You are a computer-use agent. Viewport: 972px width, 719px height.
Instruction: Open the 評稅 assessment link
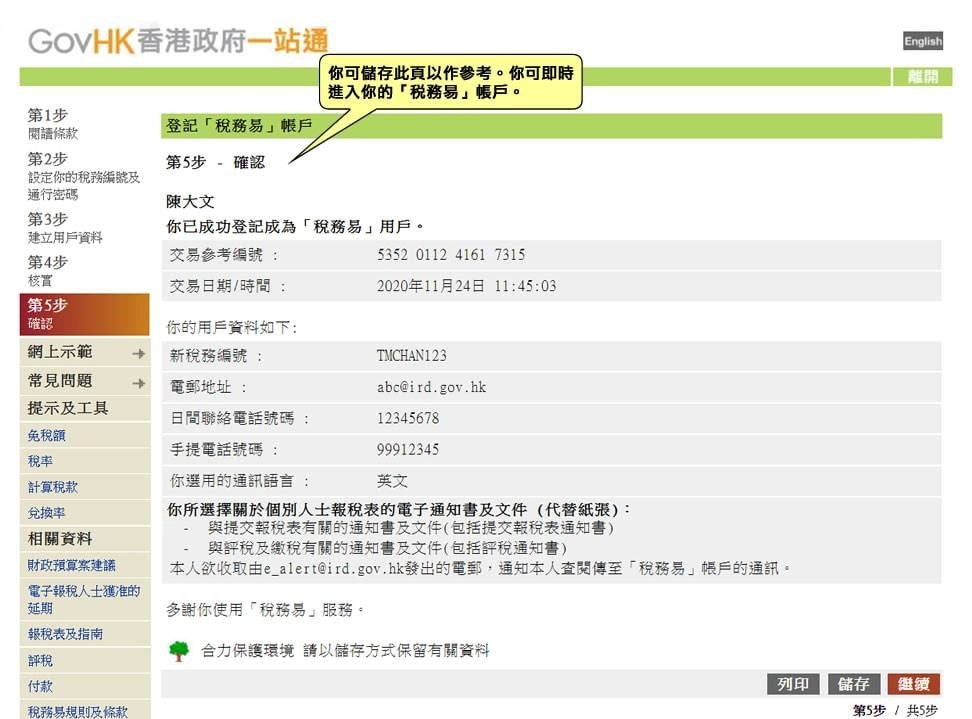[40, 660]
